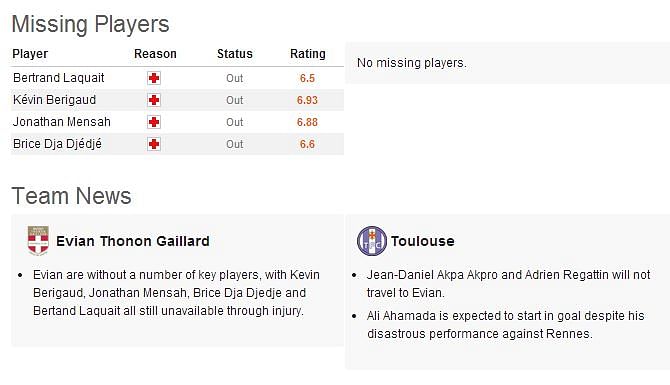This screenshot has height=385, width=670.
Task: Open Bertrand Laquait player link
Action: coord(59,78)
